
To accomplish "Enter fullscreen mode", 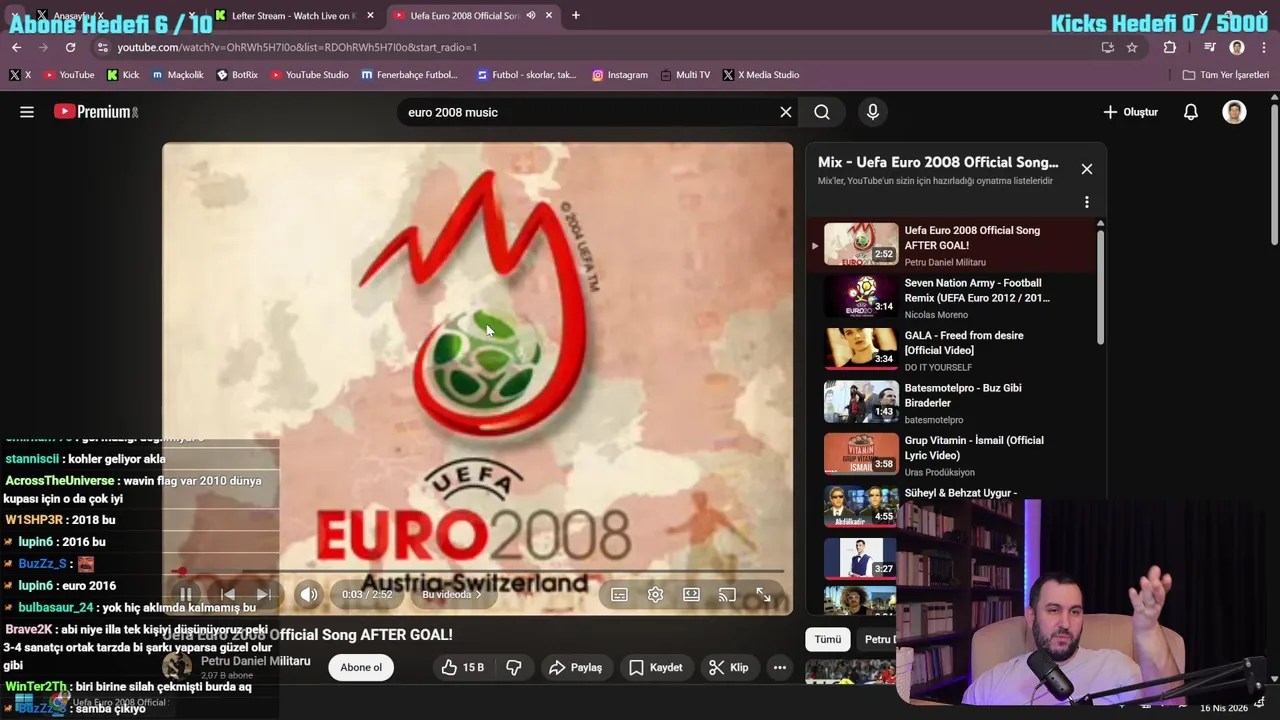I will tap(763, 595).
